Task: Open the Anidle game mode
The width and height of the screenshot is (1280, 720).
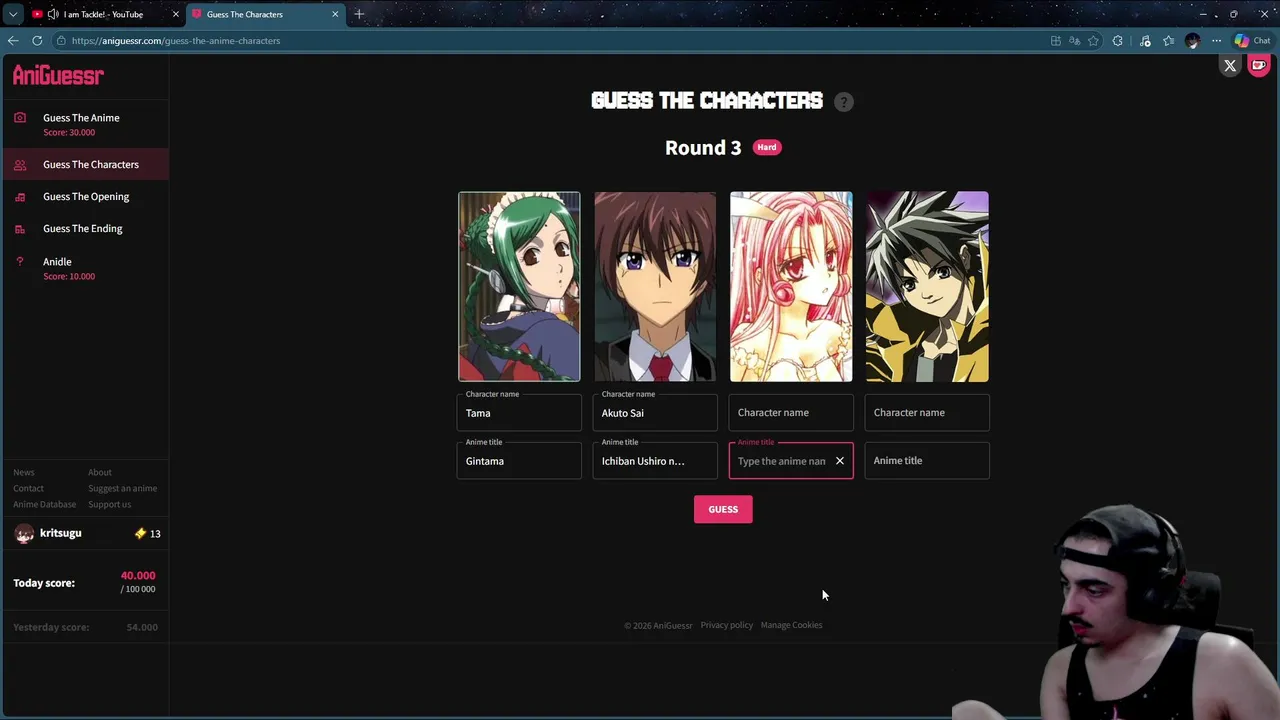Action: tap(84, 268)
